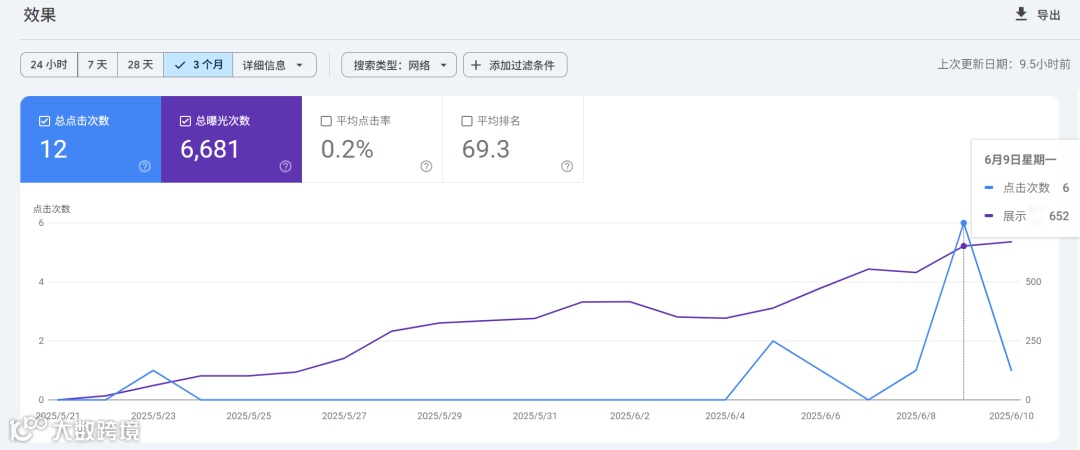The height and width of the screenshot is (450, 1080).
Task: Select the 24 小时 range tab
Action: tap(49, 65)
